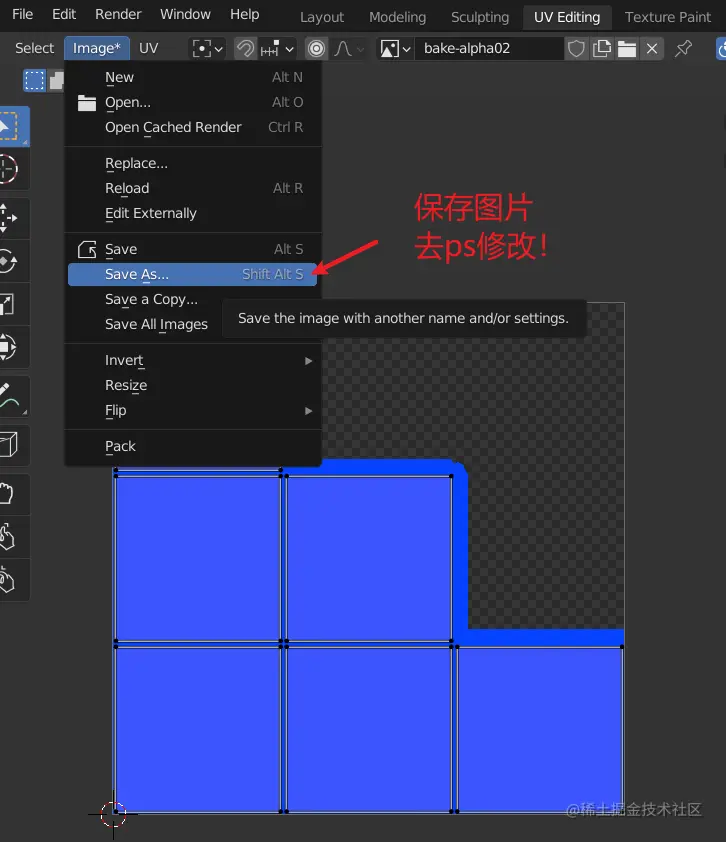This screenshot has width=726, height=842.
Task: Select the Select Box tool
Action: (12, 127)
